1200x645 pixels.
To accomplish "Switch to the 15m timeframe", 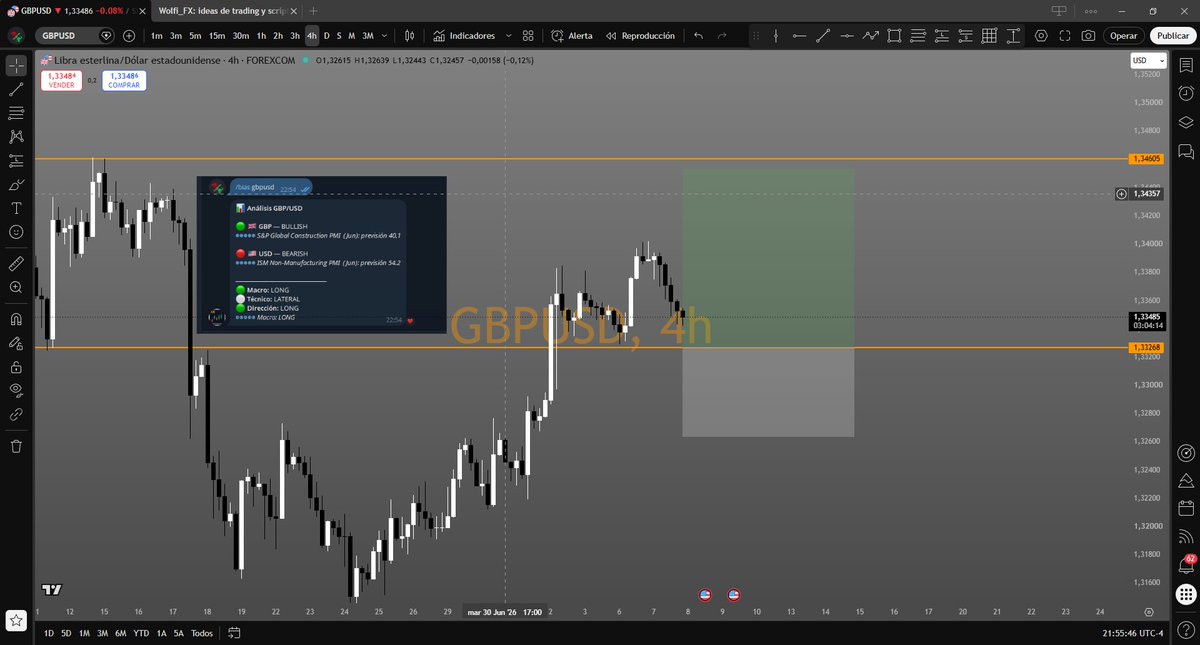I will (217, 35).
